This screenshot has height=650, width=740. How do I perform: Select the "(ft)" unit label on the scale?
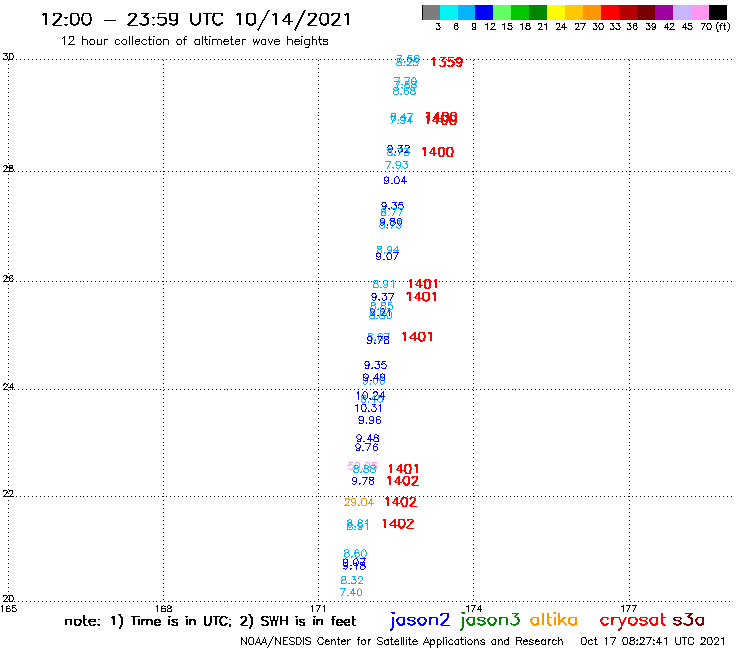[x=723, y=27]
